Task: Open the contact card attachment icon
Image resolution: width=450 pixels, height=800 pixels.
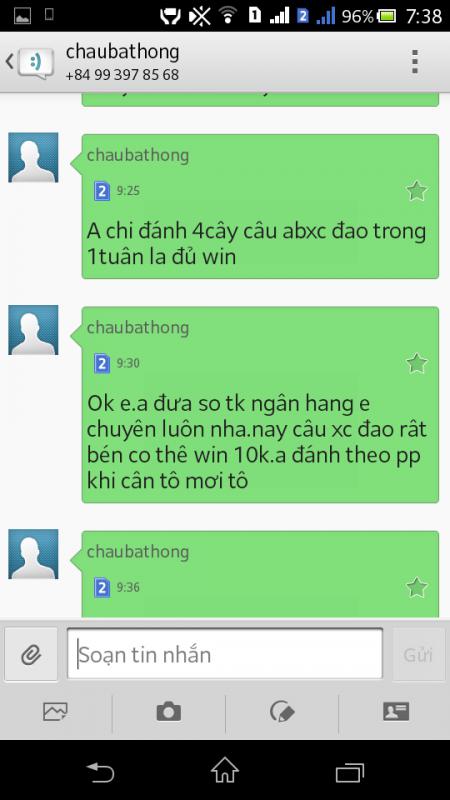Action: click(396, 711)
